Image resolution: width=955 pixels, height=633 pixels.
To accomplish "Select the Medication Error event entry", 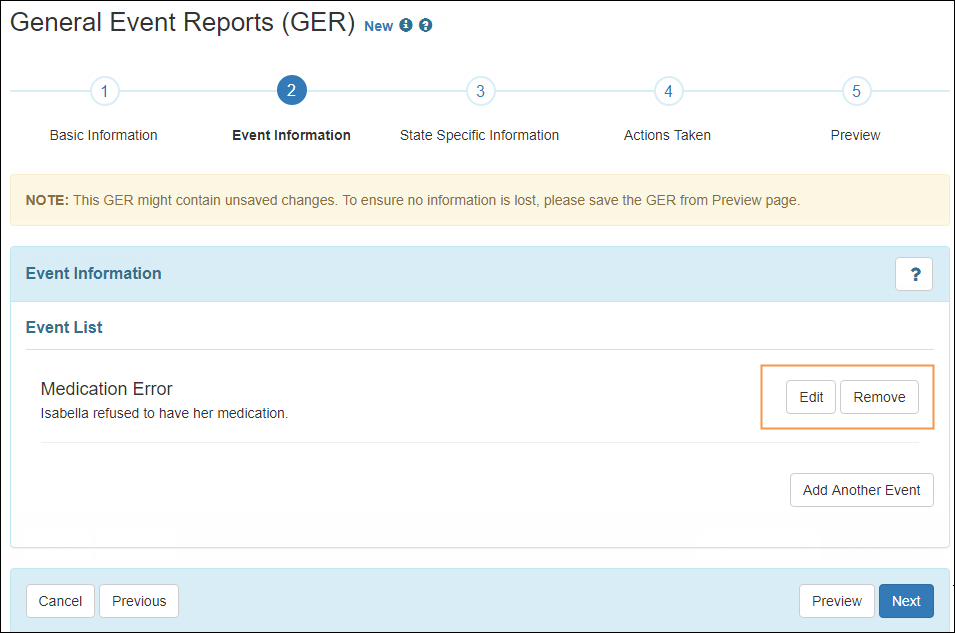I will pos(106,389).
